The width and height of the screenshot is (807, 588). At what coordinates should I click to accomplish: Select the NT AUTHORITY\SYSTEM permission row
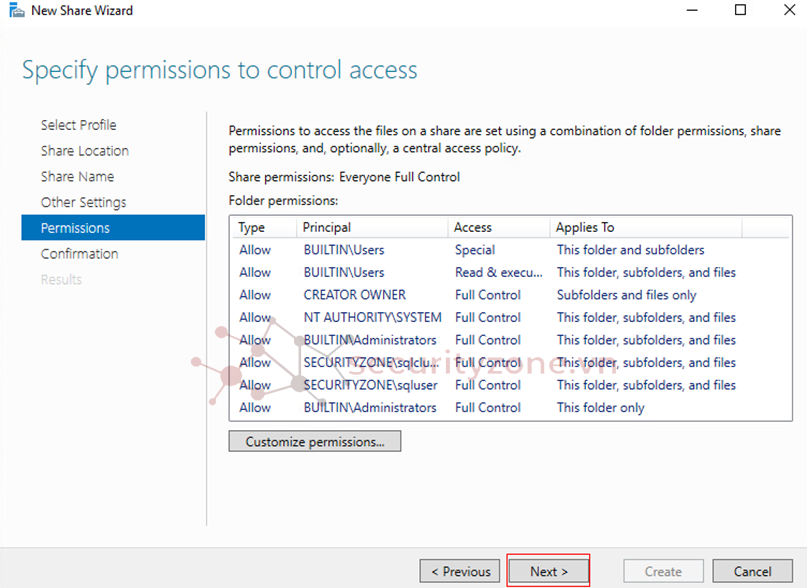(372, 318)
